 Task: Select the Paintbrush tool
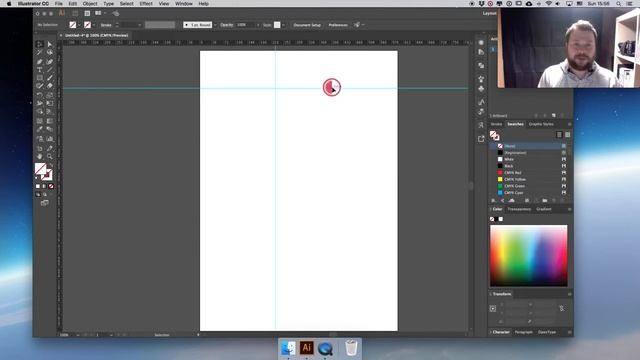(x=50, y=78)
